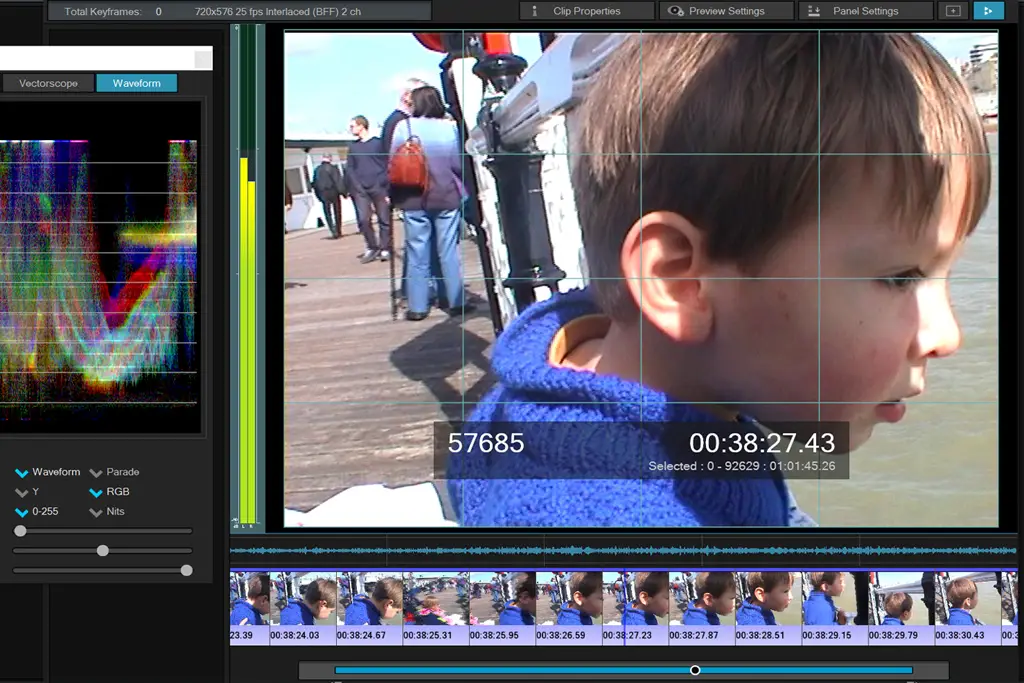Click the white input field above the scope tabs
This screenshot has height=683, width=1024.
point(106,59)
